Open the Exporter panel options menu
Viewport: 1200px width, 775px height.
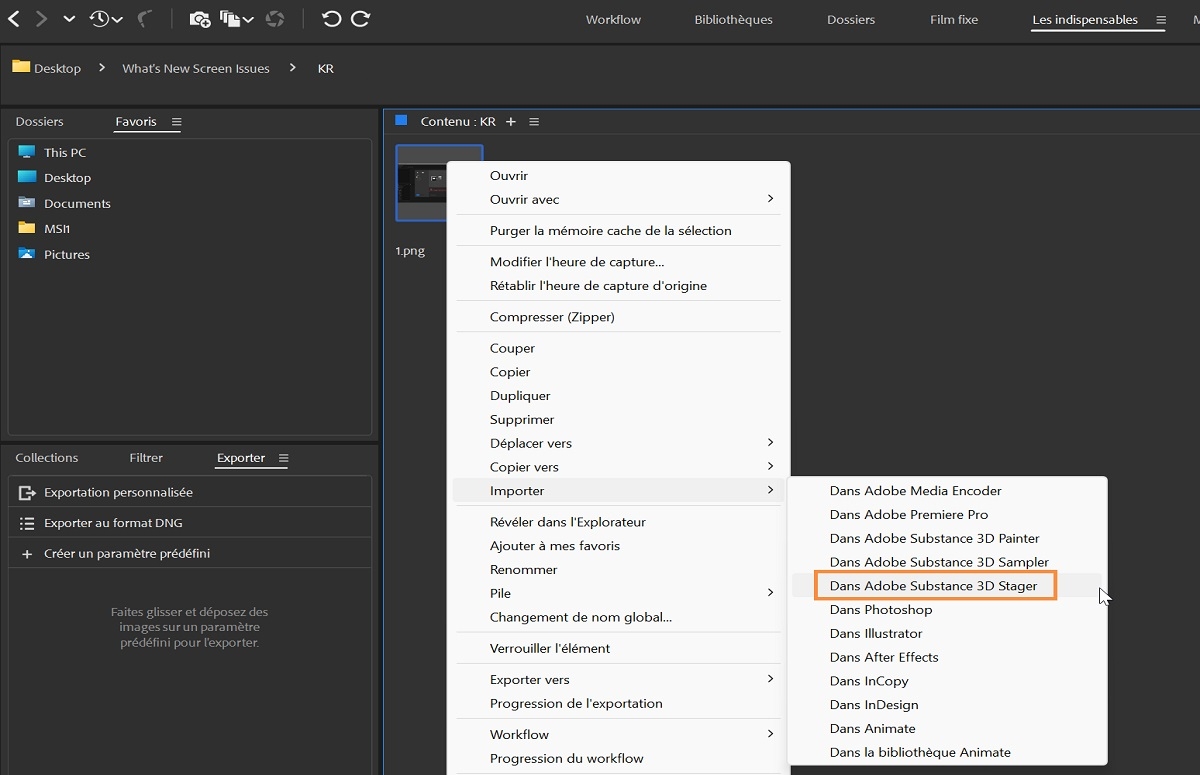click(x=284, y=458)
